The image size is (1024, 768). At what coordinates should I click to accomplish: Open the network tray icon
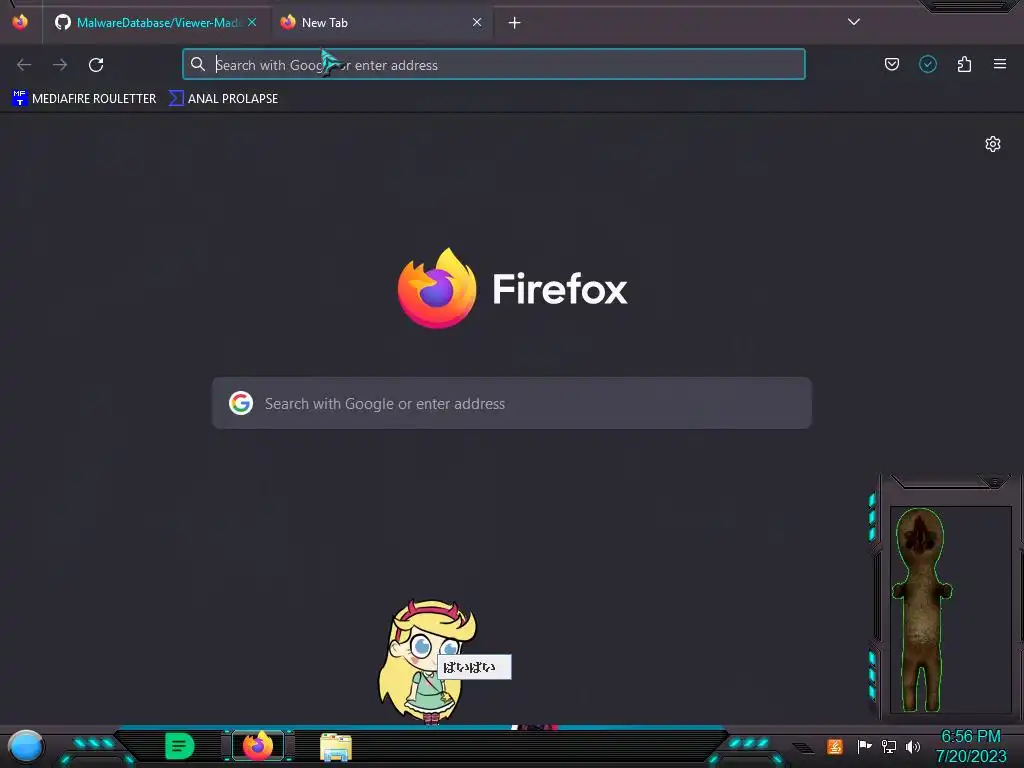click(889, 746)
